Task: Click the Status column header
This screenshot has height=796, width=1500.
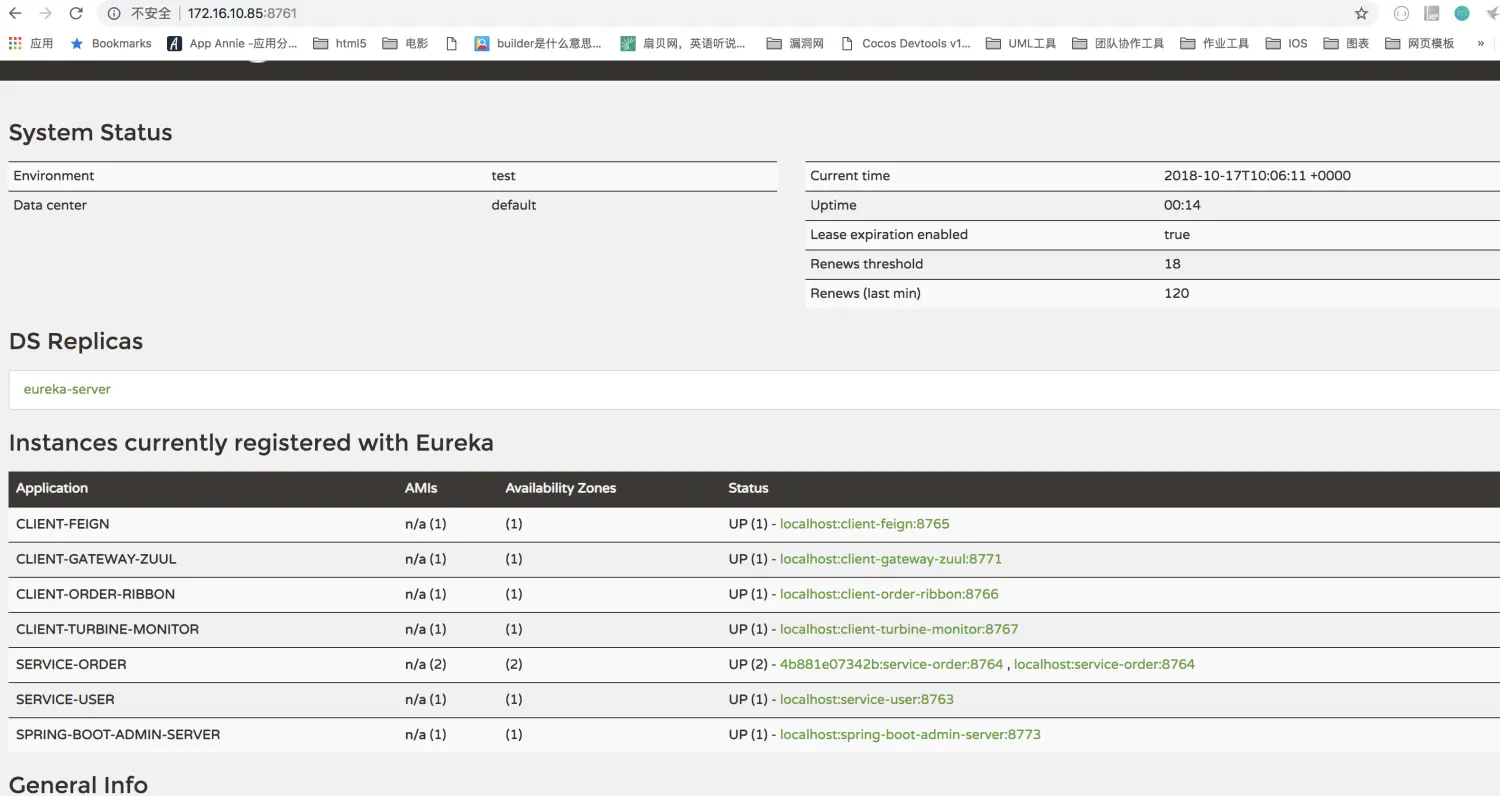Action: pos(748,488)
